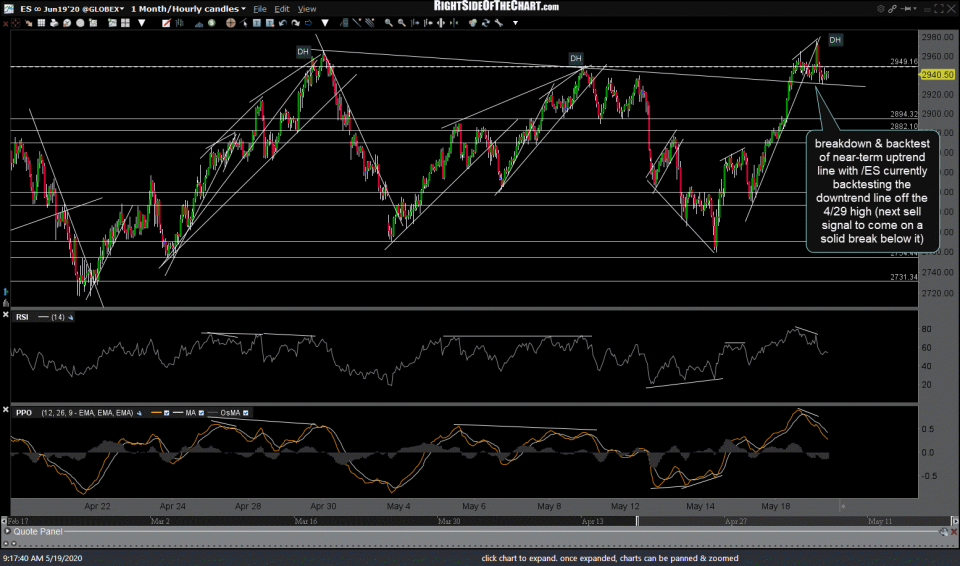960x566 pixels.
Task: Open the File menu
Action: 260,9
